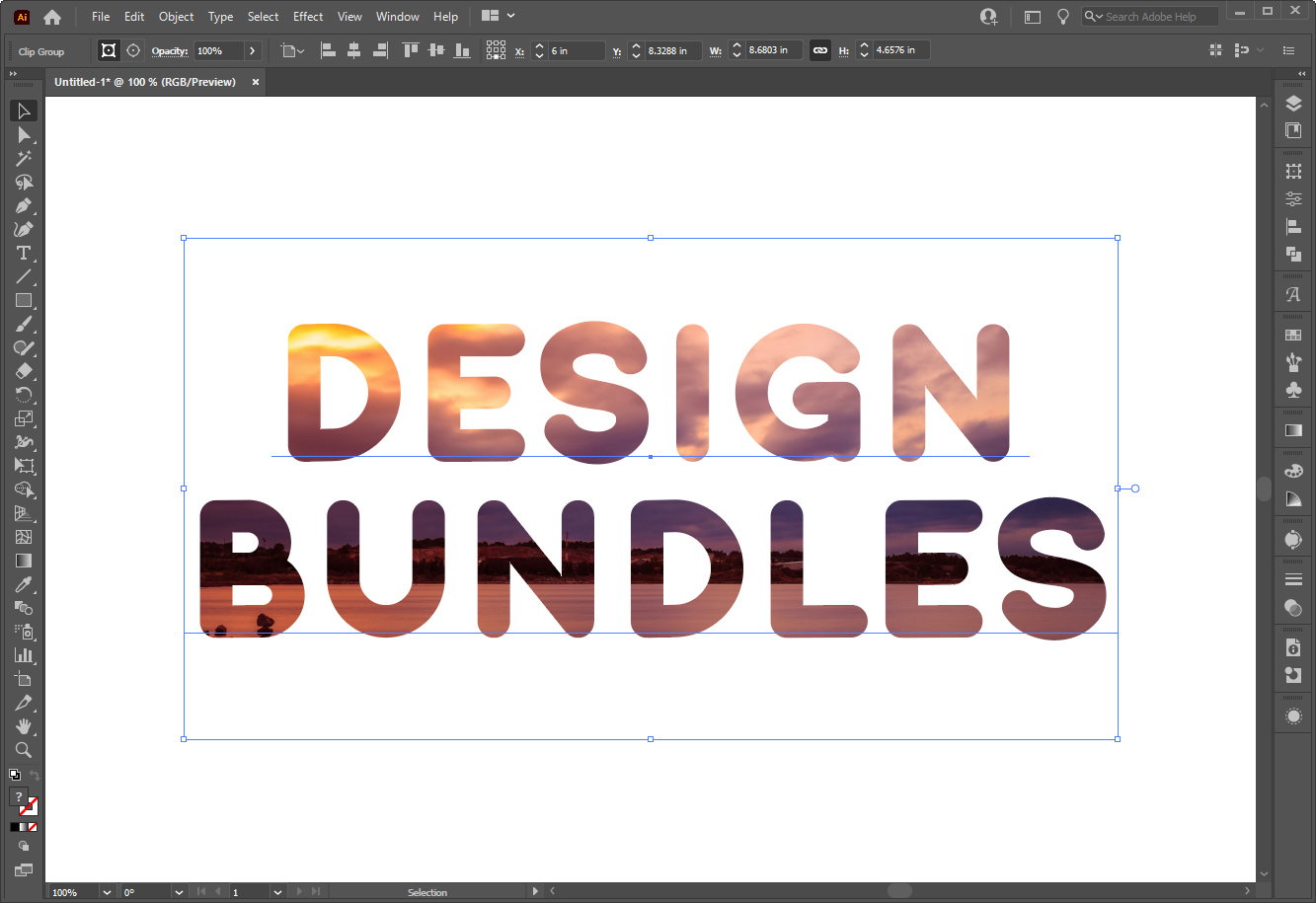This screenshot has height=903, width=1316.
Task: Select the Artboard tool
Action: click(24, 679)
